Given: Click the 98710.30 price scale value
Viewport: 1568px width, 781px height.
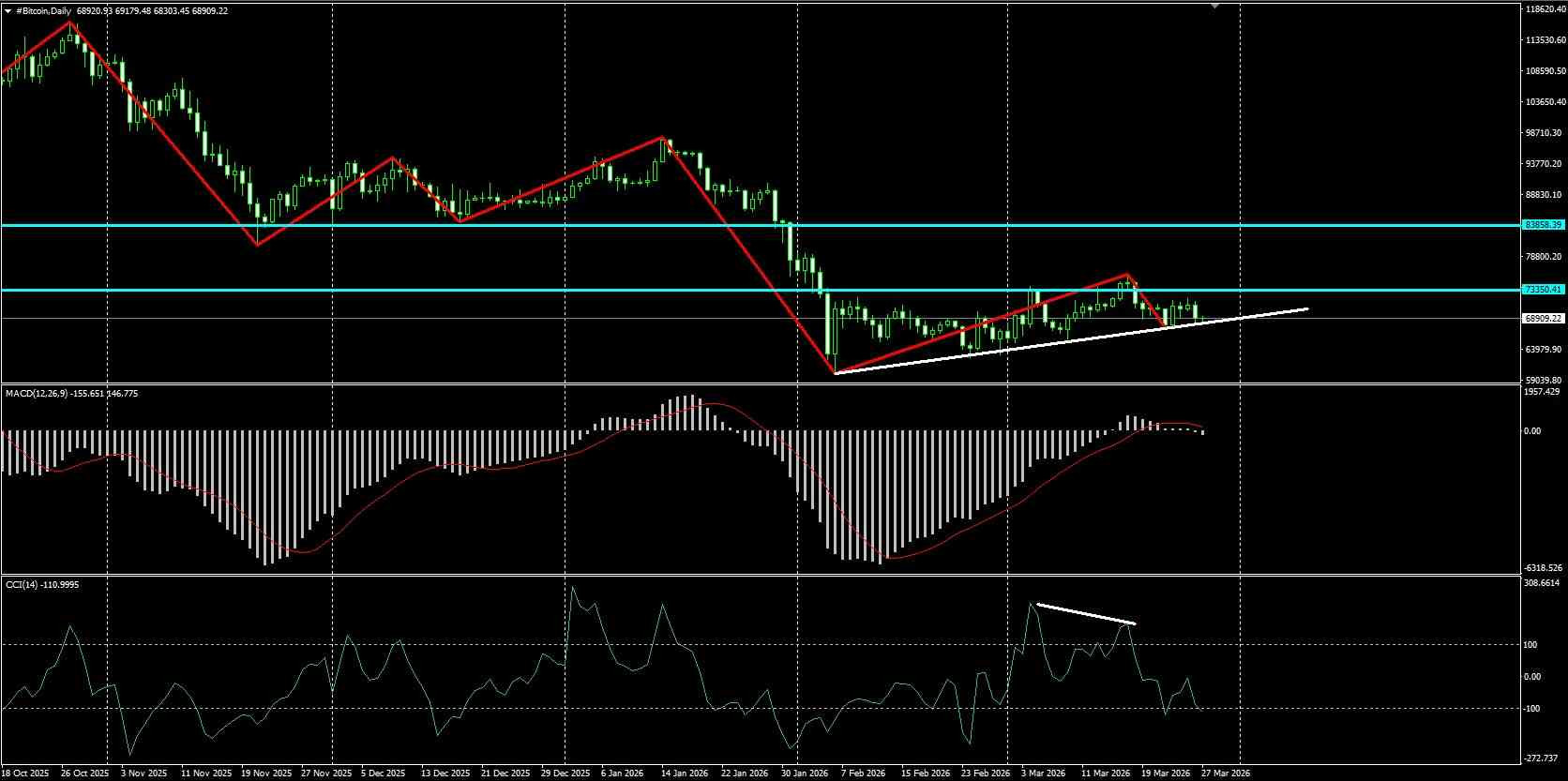Looking at the screenshot, I should tap(1544, 132).
